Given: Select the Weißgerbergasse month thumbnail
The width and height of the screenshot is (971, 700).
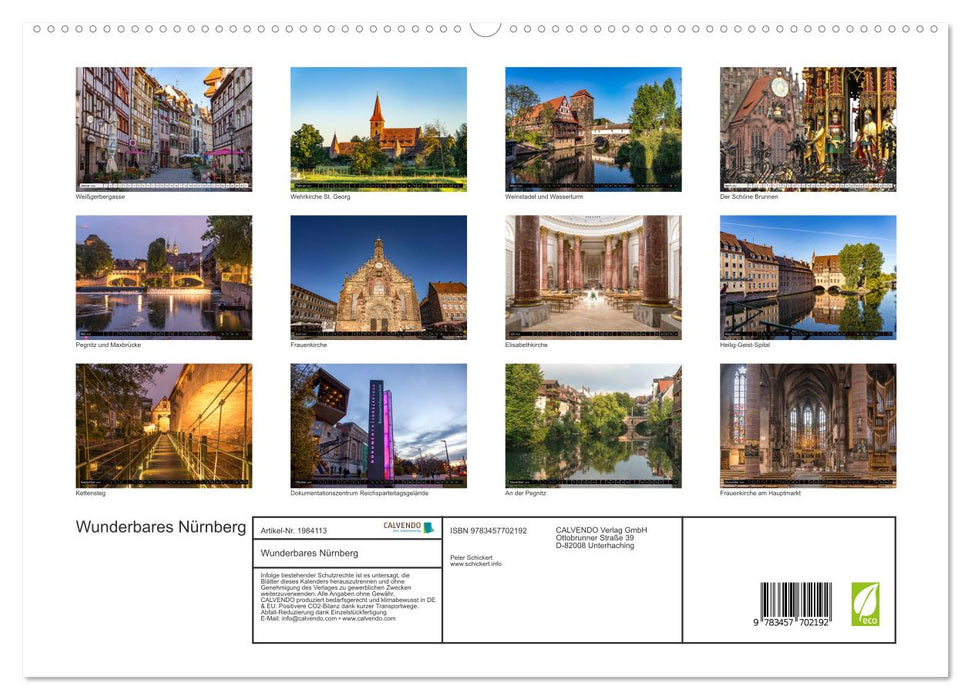Looking at the screenshot, I should pyautogui.click(x=162, y=127).
